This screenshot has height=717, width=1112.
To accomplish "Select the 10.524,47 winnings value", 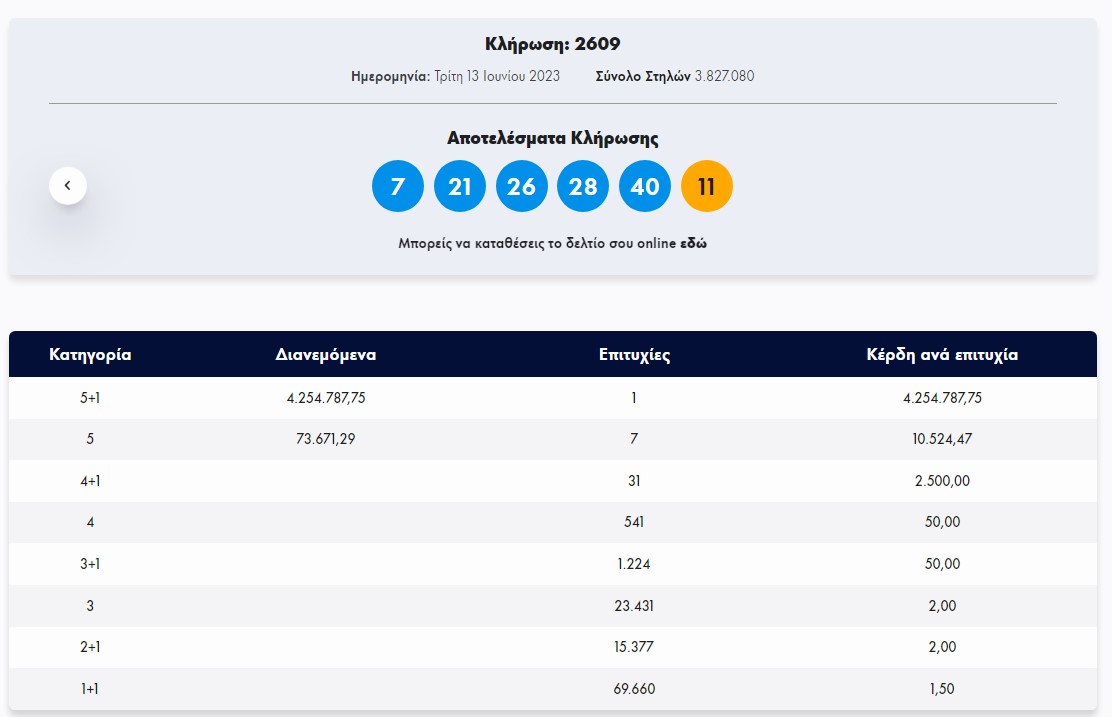I will [x=942, y=439].
